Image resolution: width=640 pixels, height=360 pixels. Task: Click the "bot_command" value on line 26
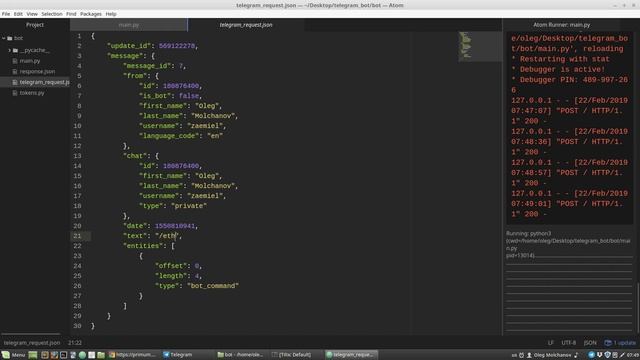[x=213, y=286]
